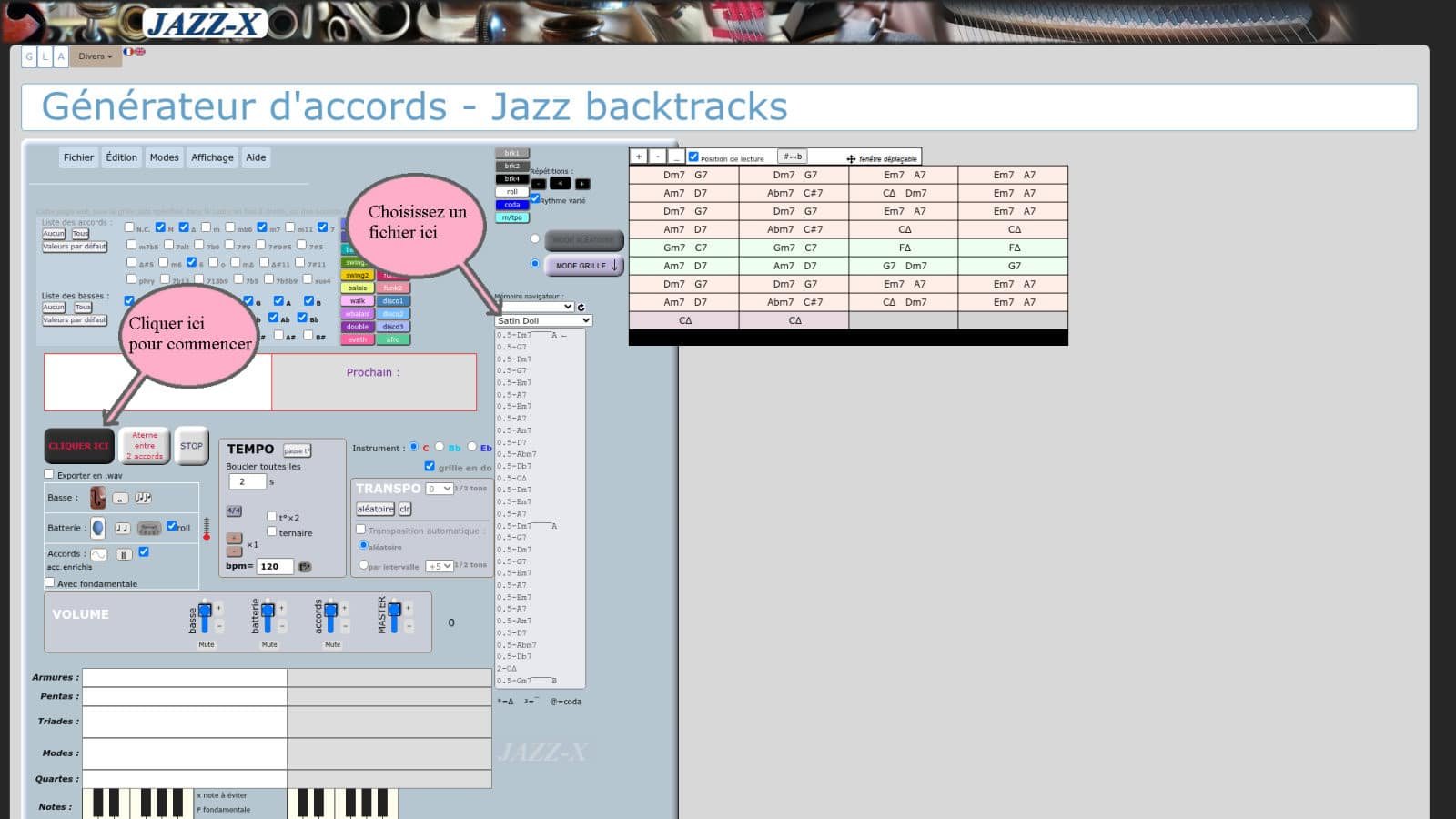The width and height of the screenshot is (1456, 819).
Task: Check the ternaire option
Action: coord(271,531)
